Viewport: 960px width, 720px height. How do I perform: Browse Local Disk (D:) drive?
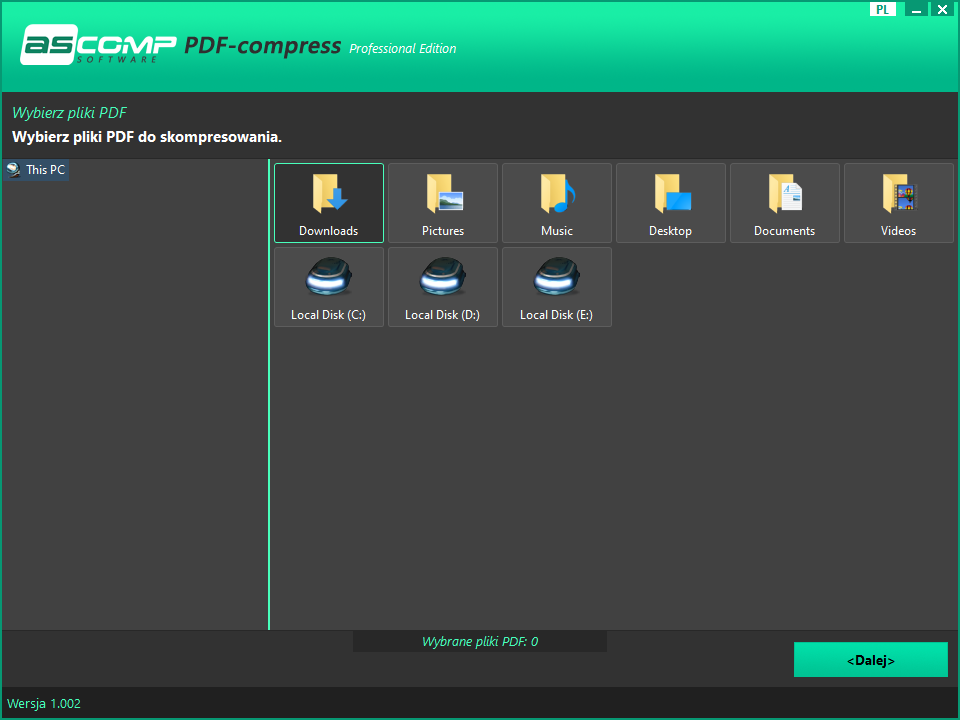click(x=443, y=287)
